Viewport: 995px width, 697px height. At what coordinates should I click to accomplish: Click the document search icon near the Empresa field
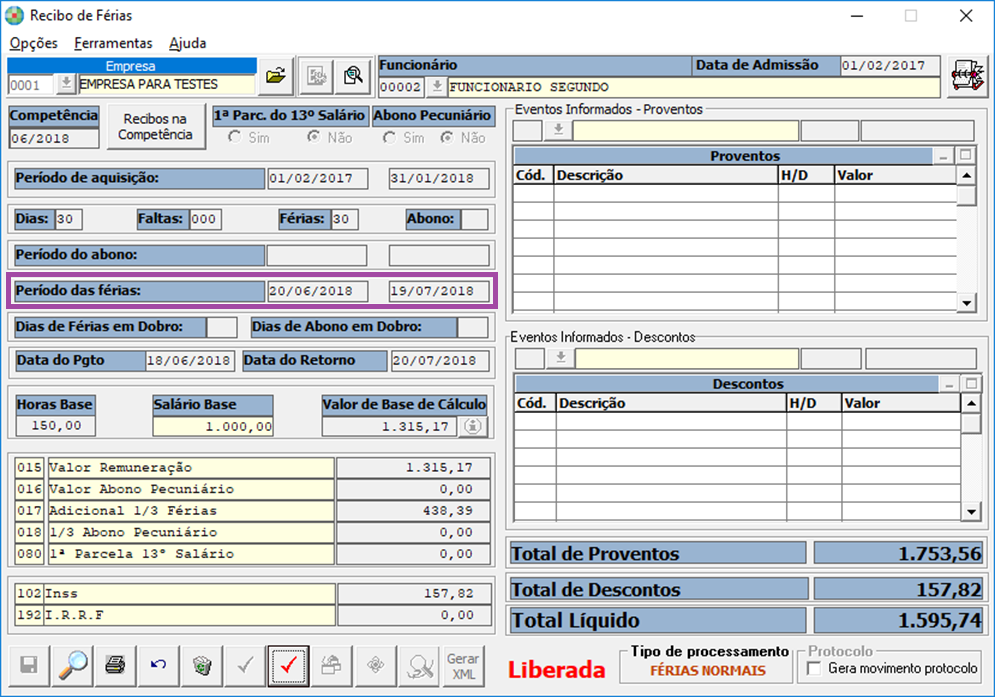click(x=353, y=76)
